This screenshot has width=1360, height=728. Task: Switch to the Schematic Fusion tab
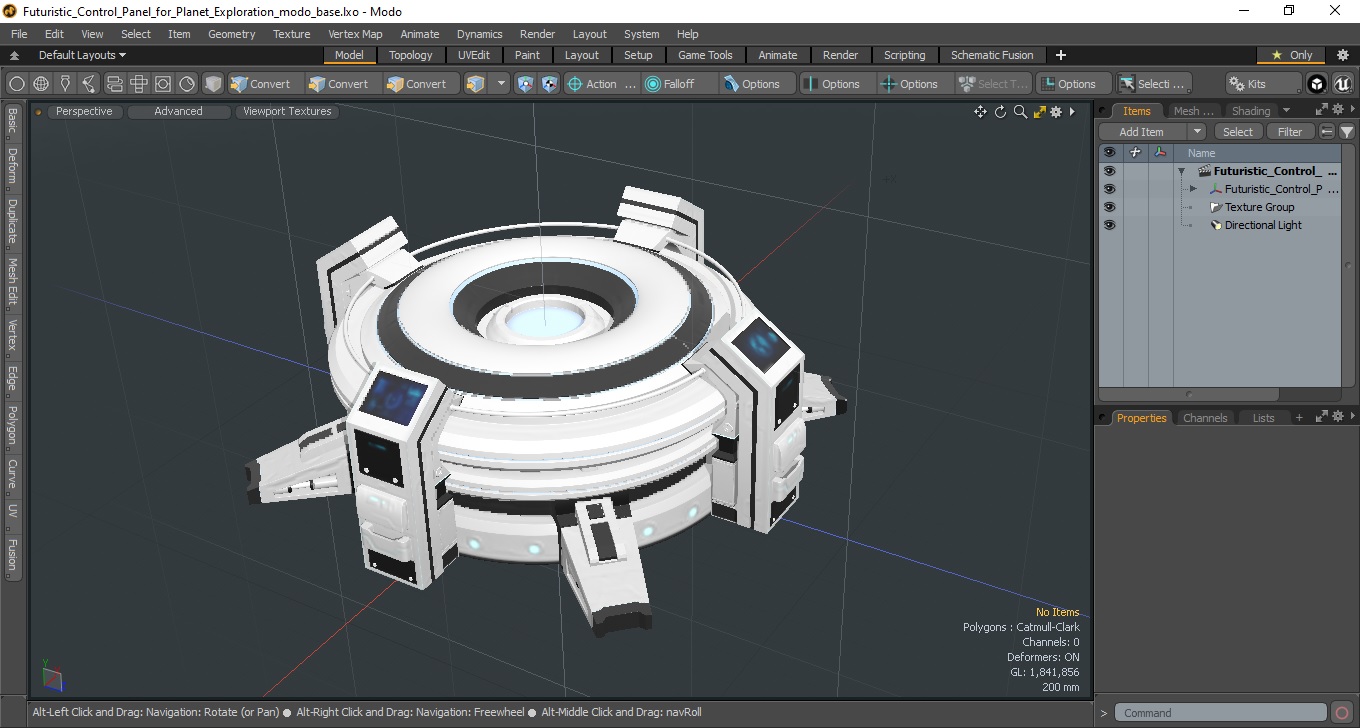(x=992, y=55)
